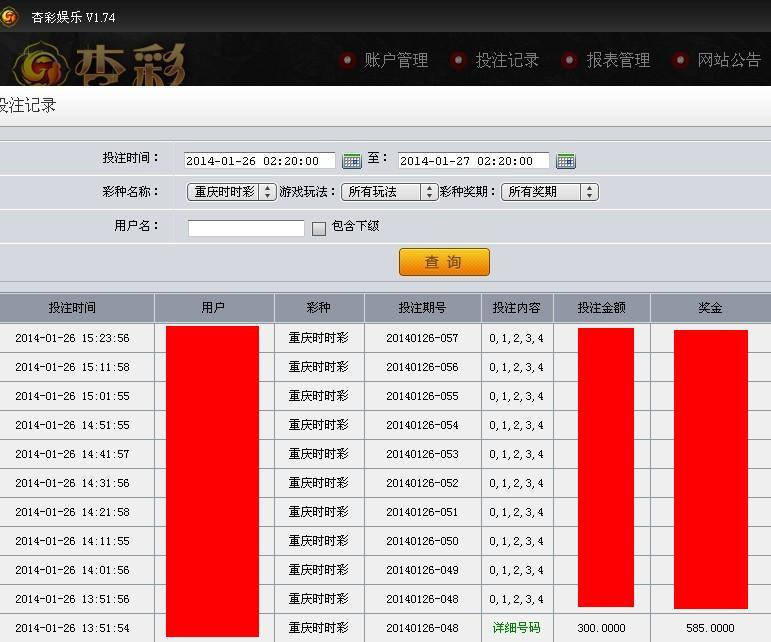The height and width of the screenshot is (642, 771).
Task: Enable the 包含下级 checkbox
Action: pyautogui.click(x=319, y=228)
